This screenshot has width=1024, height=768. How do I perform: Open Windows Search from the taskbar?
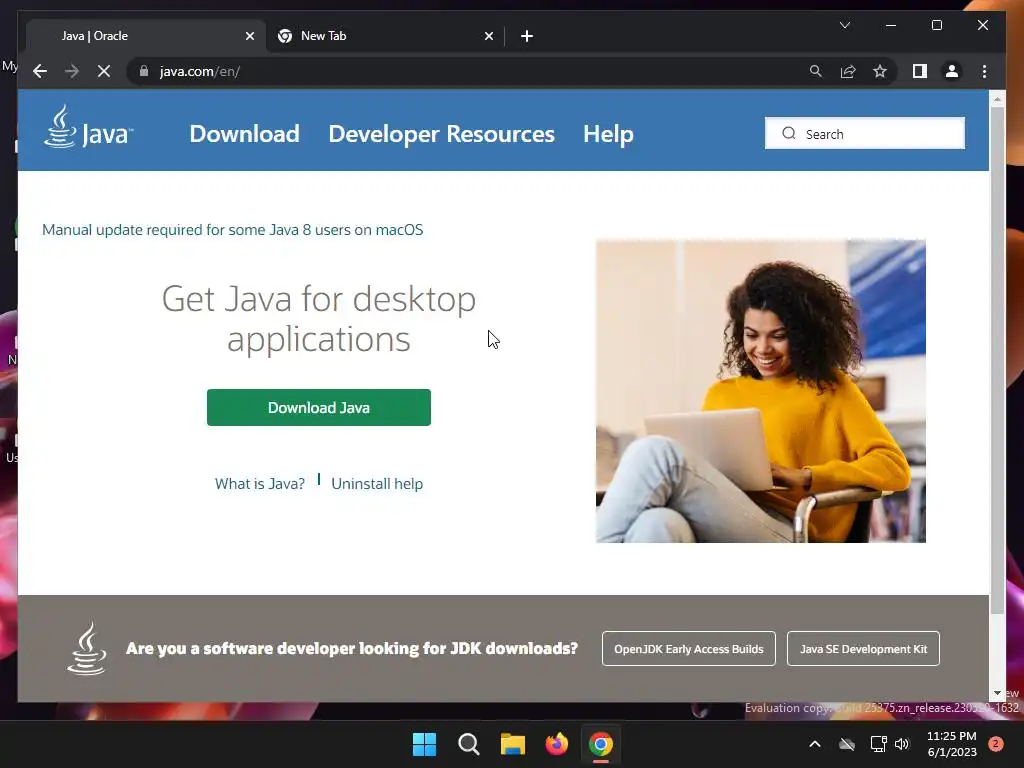pyautogui.click(x=469, y=744)
